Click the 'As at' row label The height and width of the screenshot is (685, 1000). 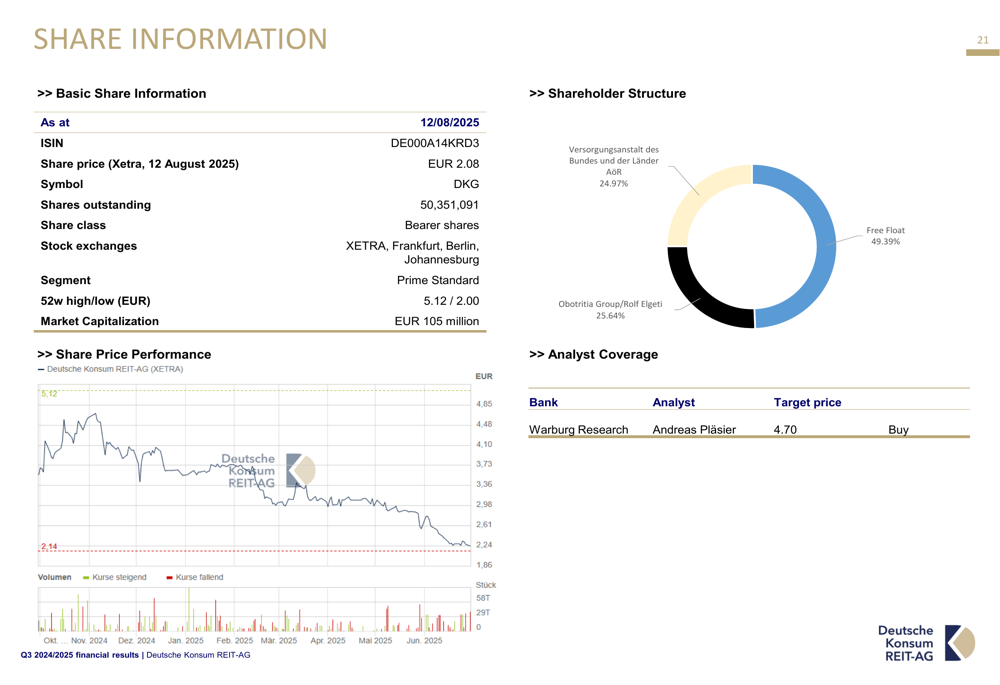pyautogui.click(x=55, y=122)
